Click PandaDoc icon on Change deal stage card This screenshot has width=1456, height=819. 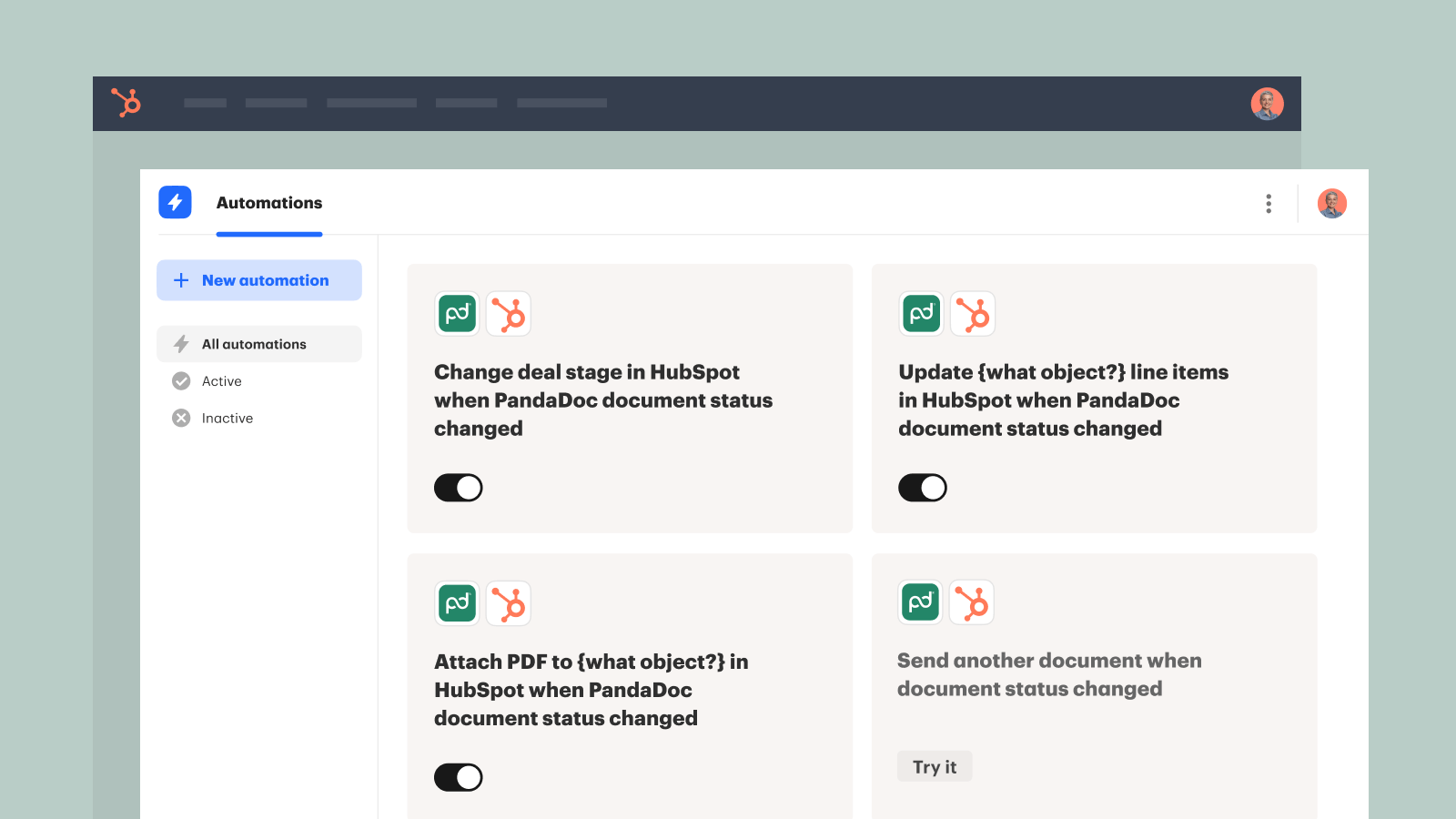point(457,314)
